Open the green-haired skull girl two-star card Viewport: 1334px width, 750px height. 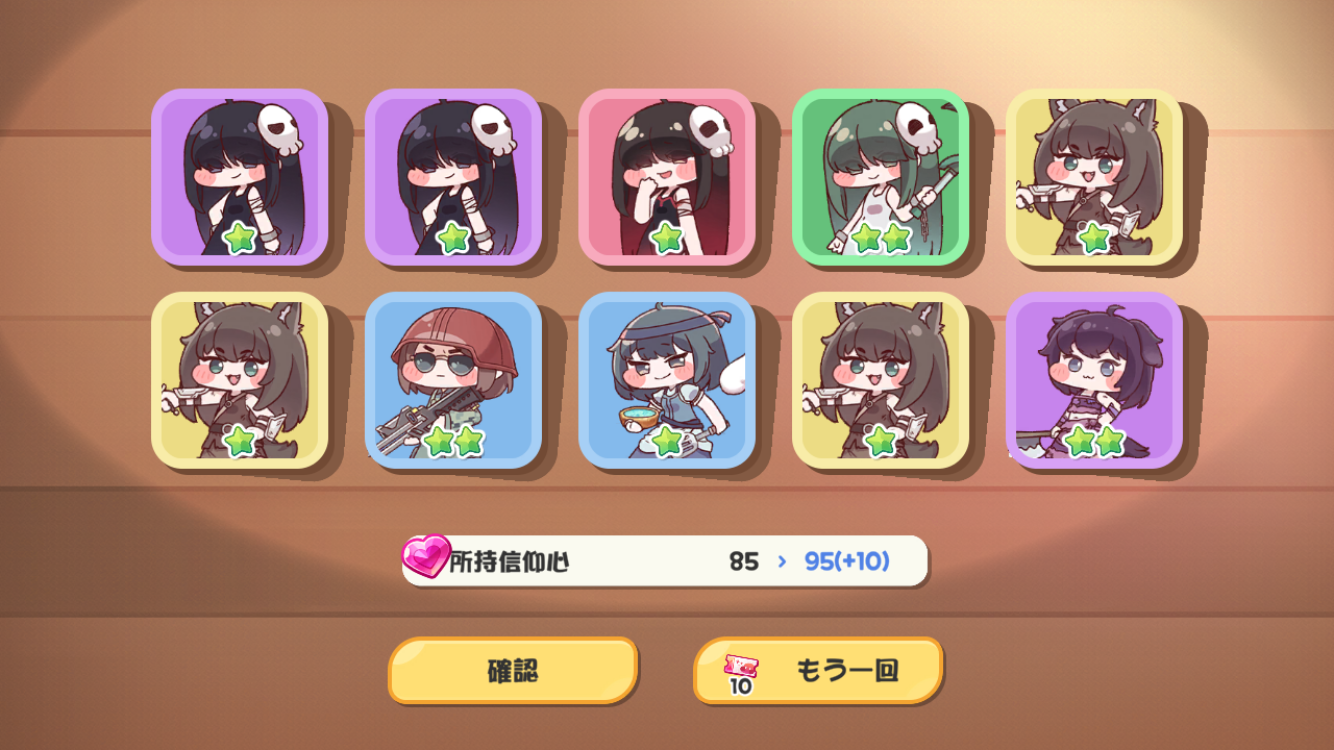(x=881, y=177)
